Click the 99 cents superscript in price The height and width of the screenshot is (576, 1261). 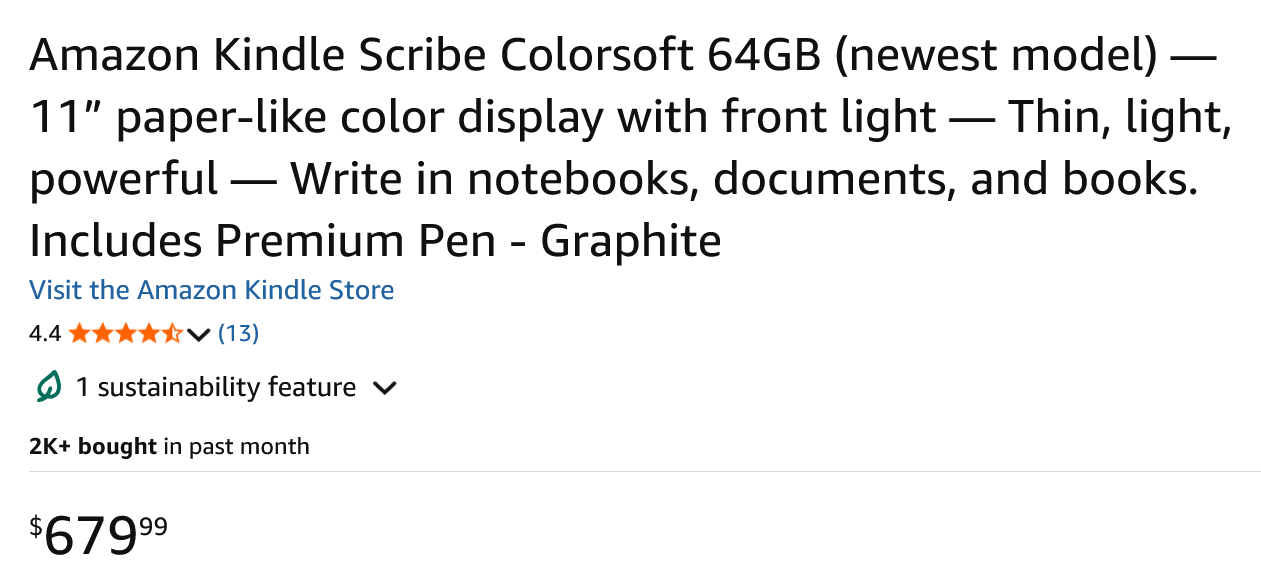(x=153, y=526)
